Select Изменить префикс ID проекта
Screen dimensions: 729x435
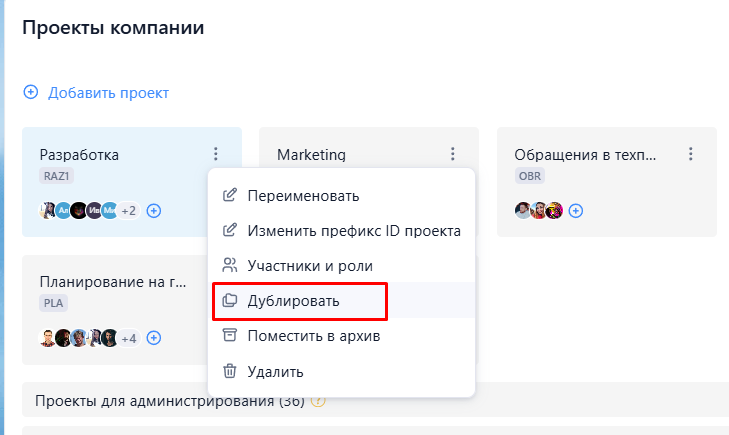(x=341, y=231)
